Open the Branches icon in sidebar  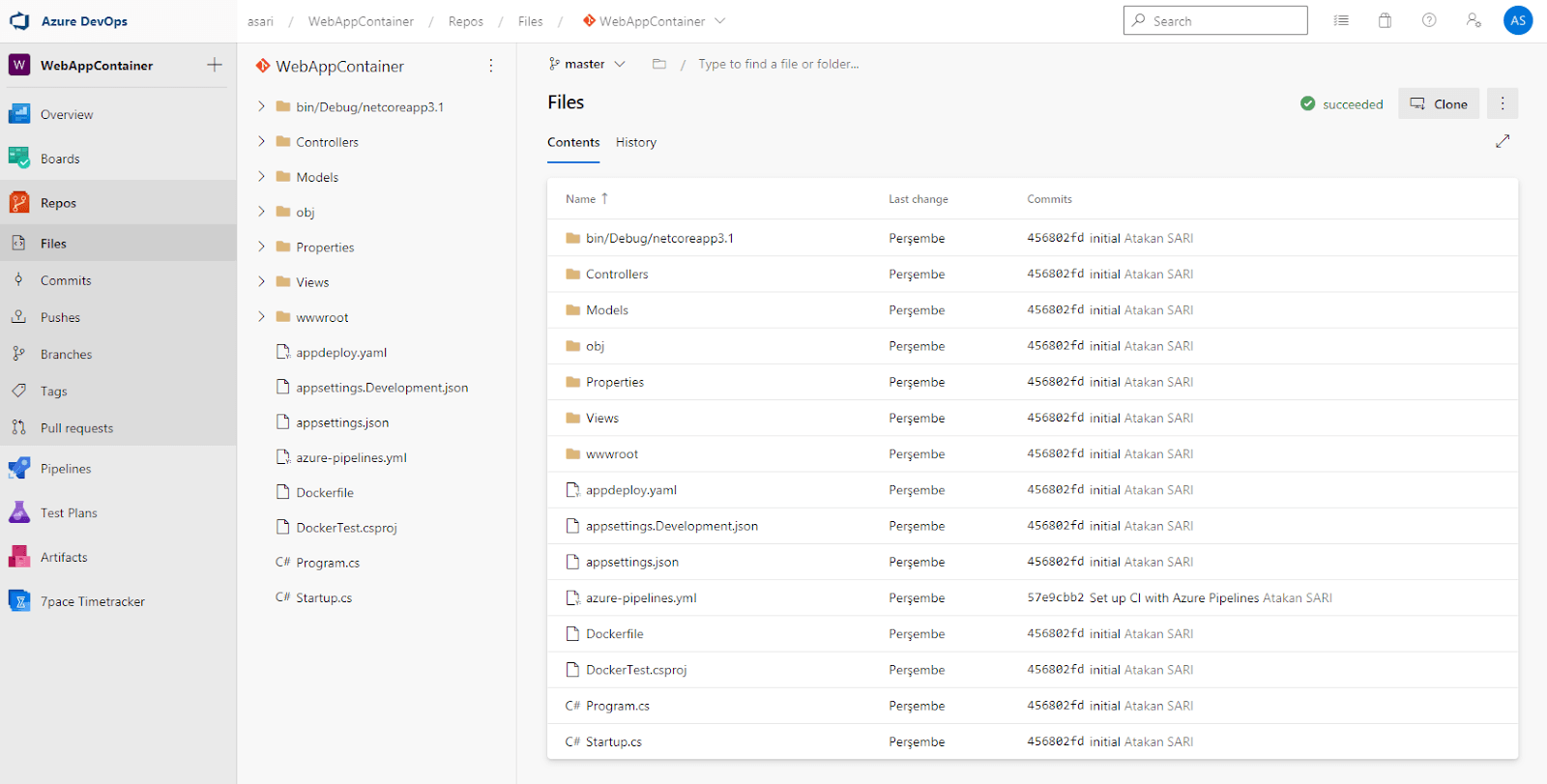point(18,354)
